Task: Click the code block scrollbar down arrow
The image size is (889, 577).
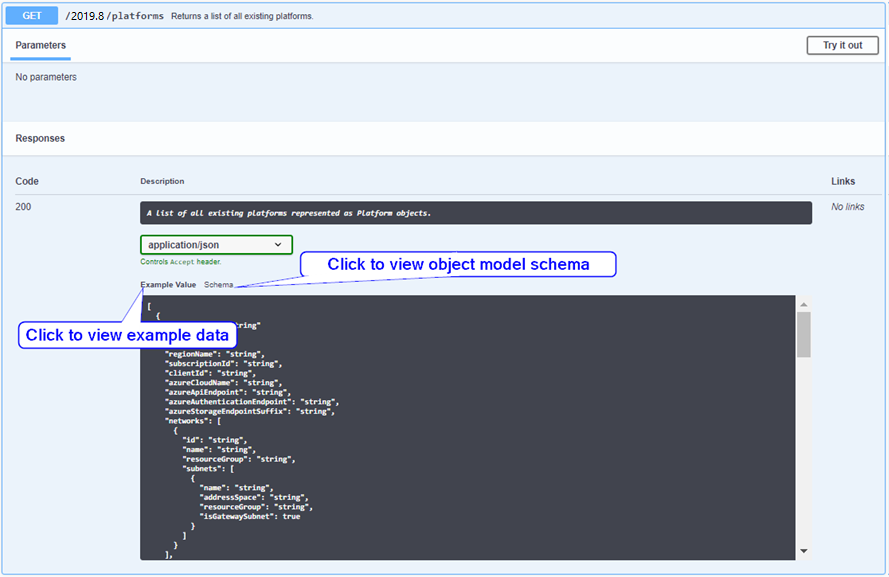Action: [803, 551]
